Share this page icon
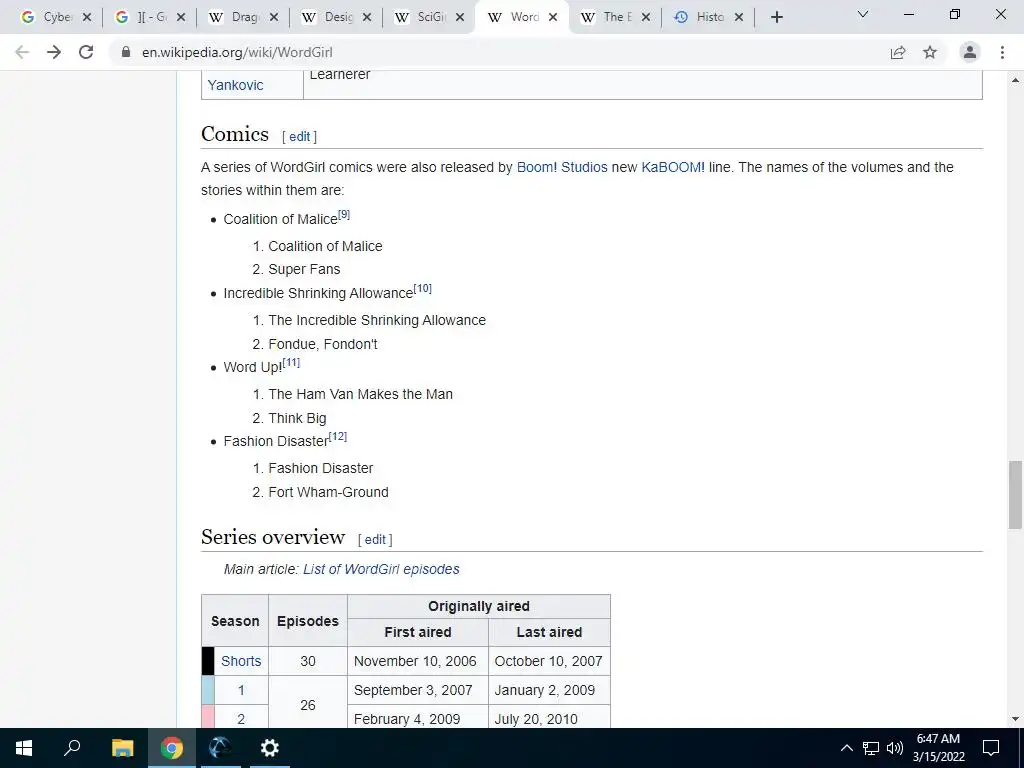Image resolution: width=1024 pixels, height=768 pixels. (x=898, y=52)
